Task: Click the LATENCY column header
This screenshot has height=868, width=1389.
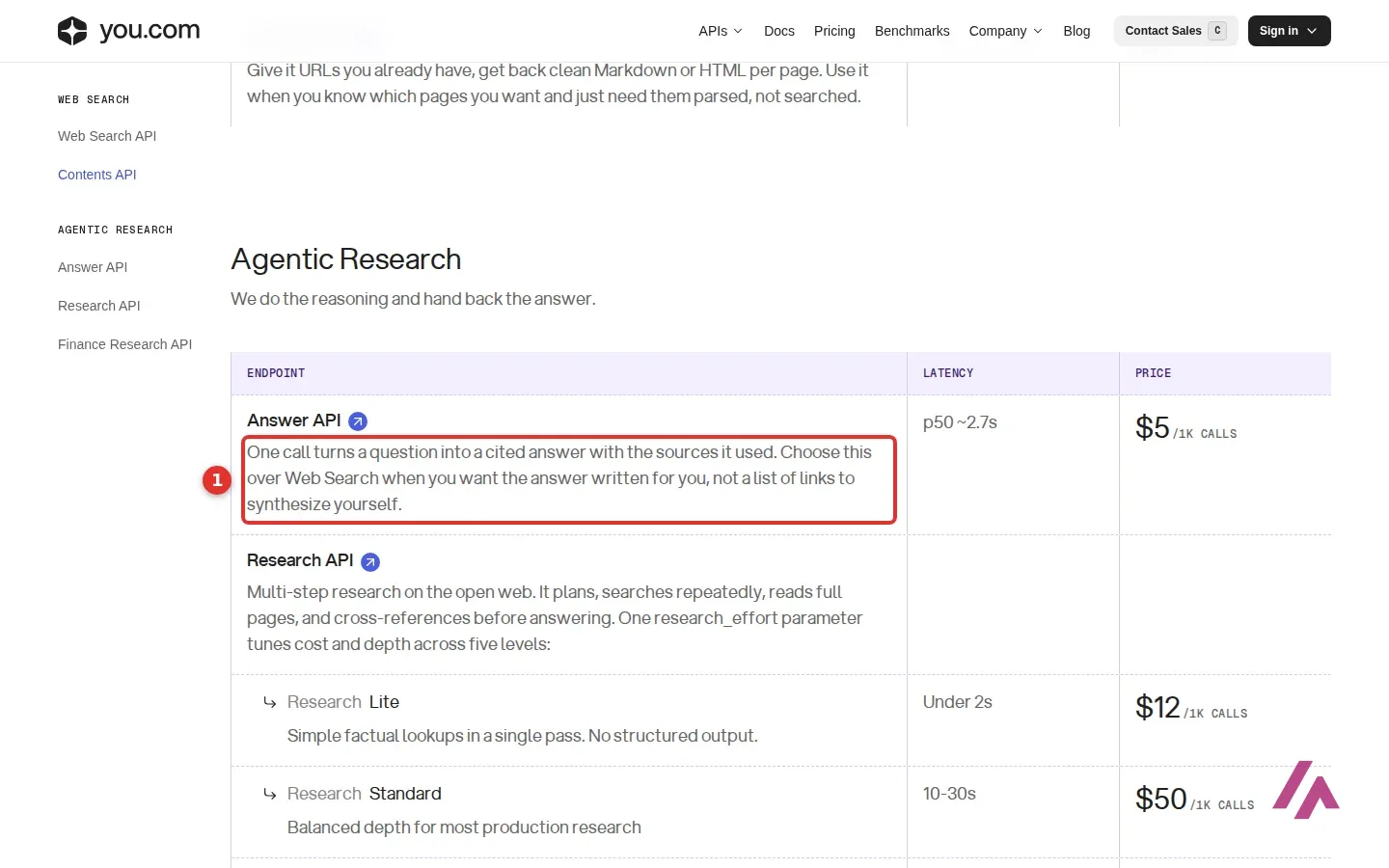Action: click(948, 373)
